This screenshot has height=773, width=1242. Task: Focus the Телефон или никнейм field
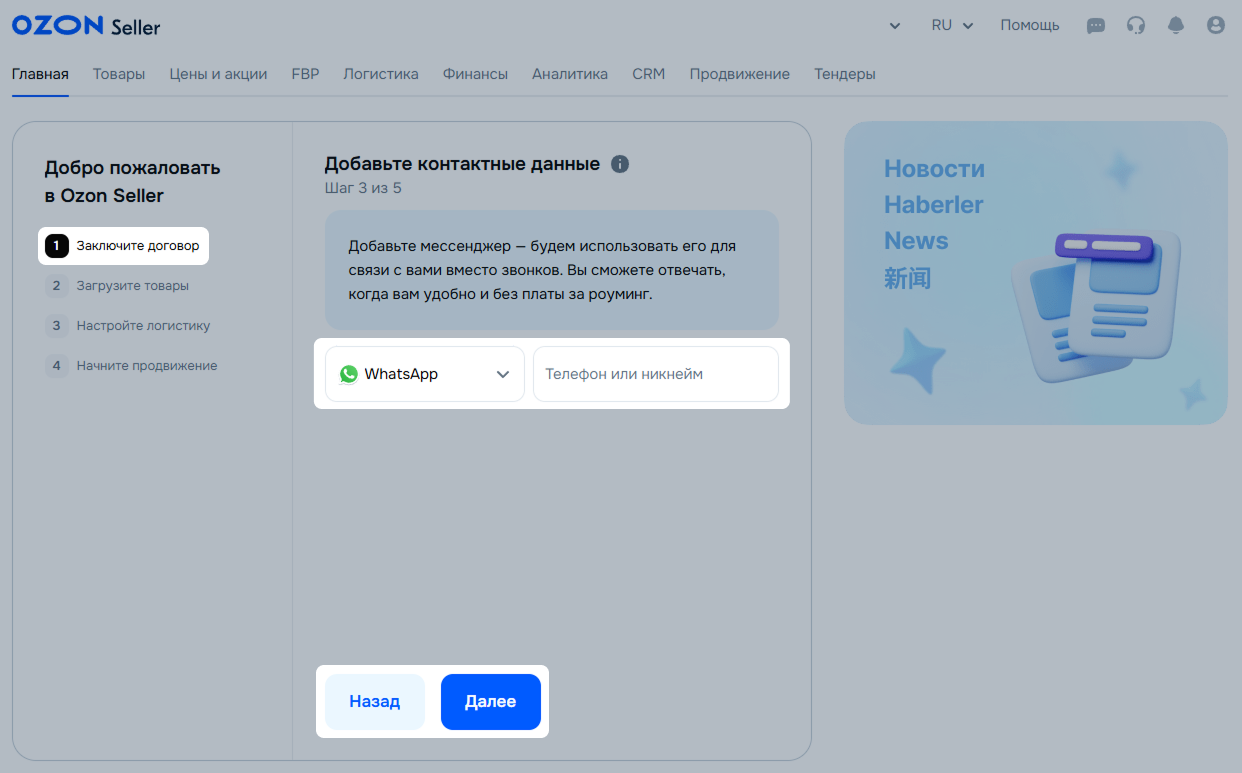pyautogui.click(x=656, y=374)
